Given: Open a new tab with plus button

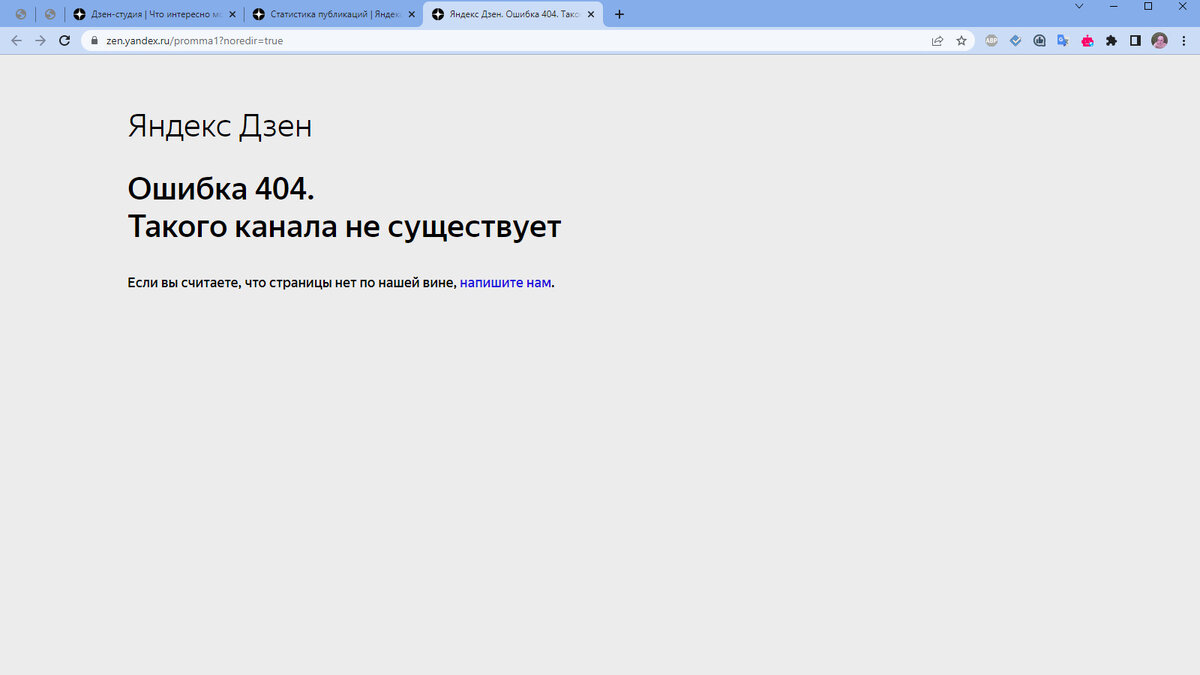Looking at the screenshot, I should pos(619,14).
